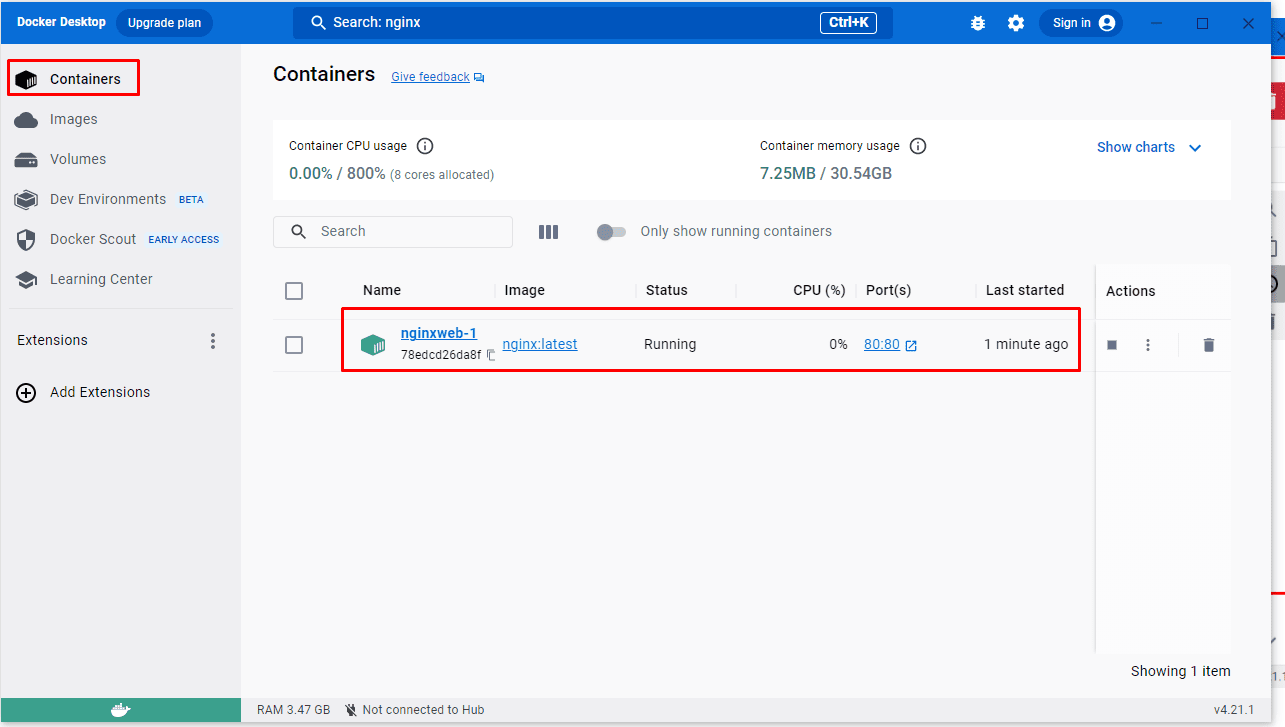Show info for Container CPU usage
The image size is (1285, 727).
pyautogui.click(x=425, y=146)
